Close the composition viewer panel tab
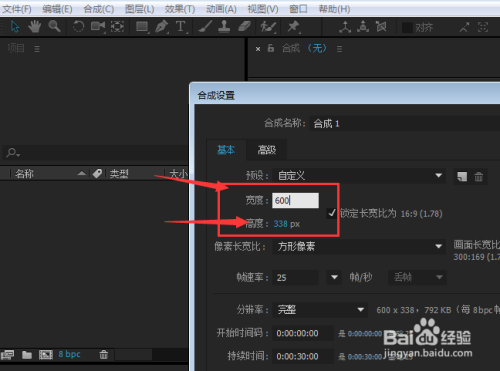The image size is (500, 371). point(258,49)
